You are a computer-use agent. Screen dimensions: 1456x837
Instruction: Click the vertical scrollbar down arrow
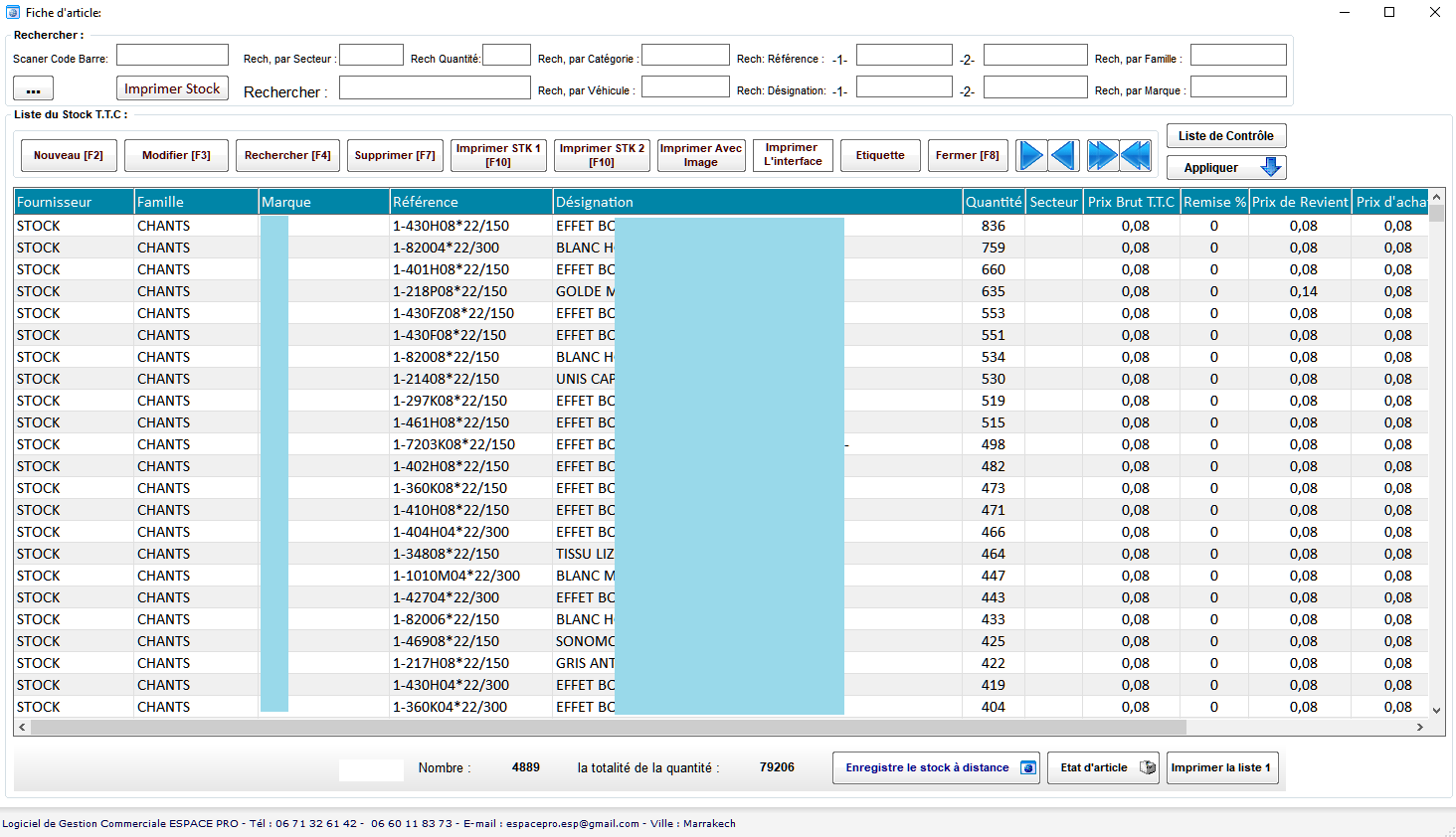(1436, 710)
